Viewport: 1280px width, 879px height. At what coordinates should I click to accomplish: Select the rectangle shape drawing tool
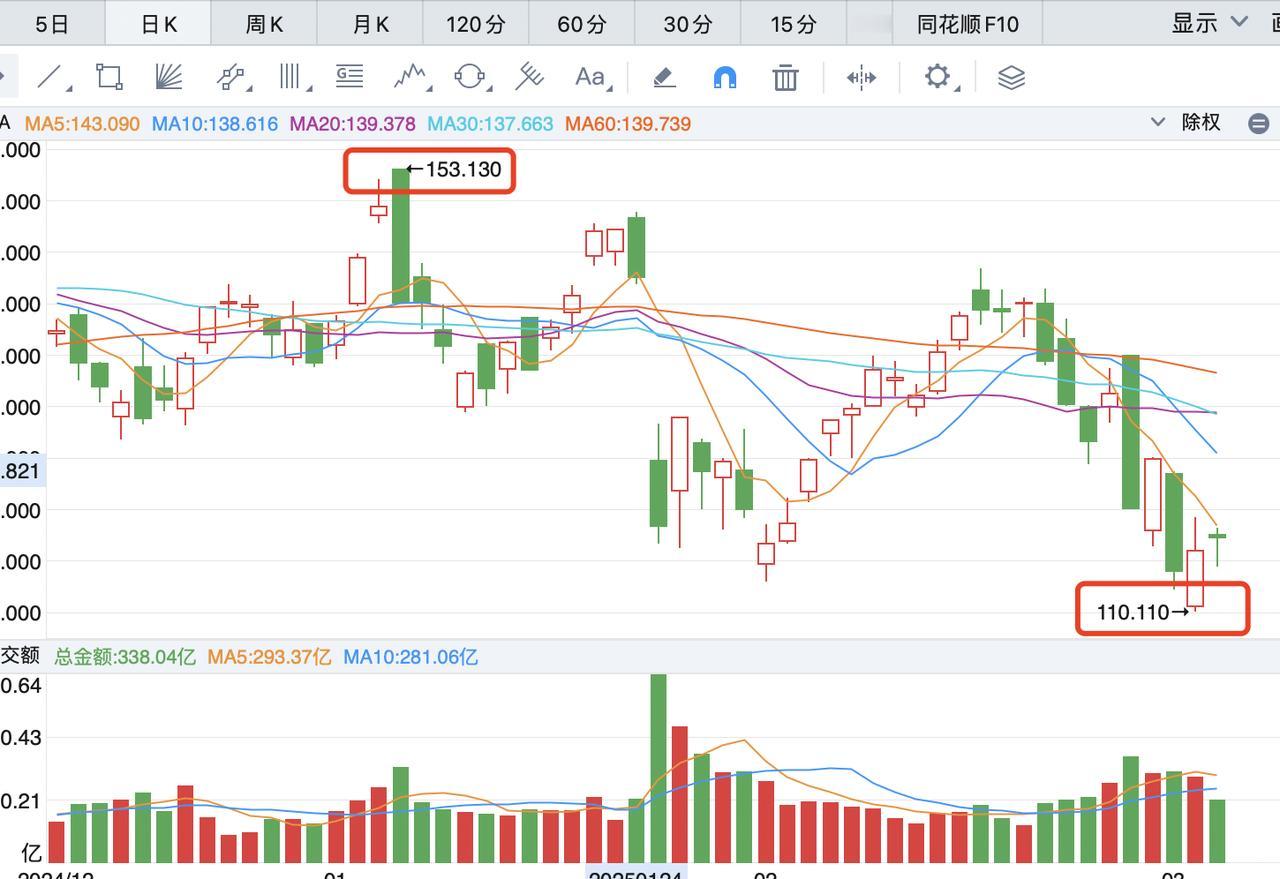(109, 77)
